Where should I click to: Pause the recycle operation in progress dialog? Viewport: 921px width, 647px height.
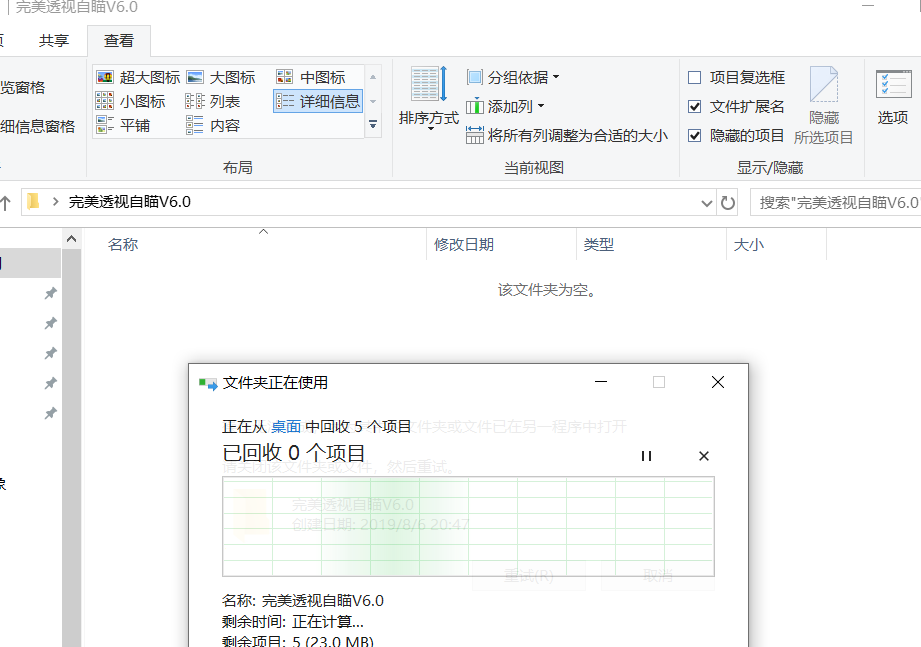point(646,456)
